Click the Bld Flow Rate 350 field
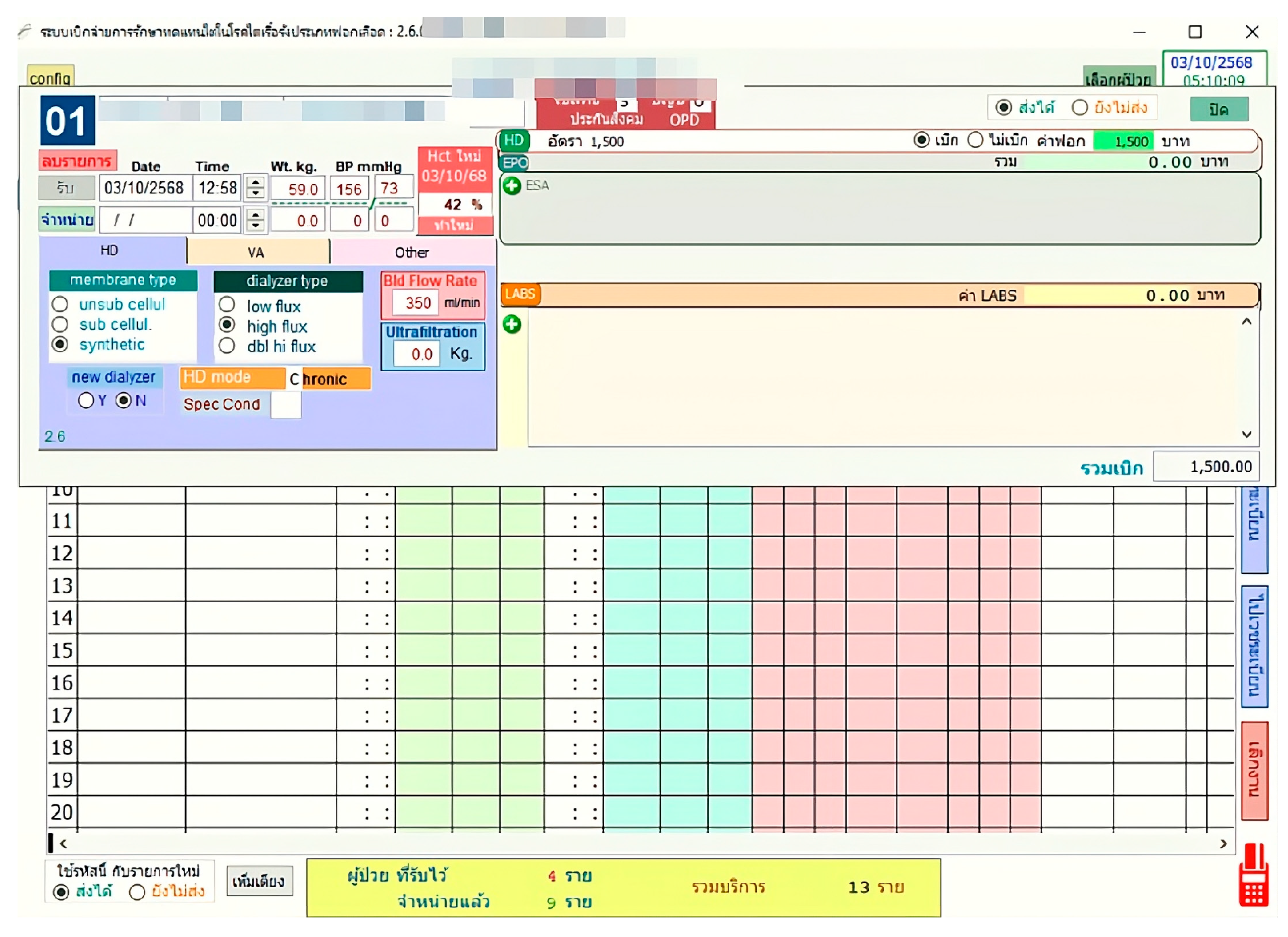Viewport: 1288px width, 937px height. (418, 304)
